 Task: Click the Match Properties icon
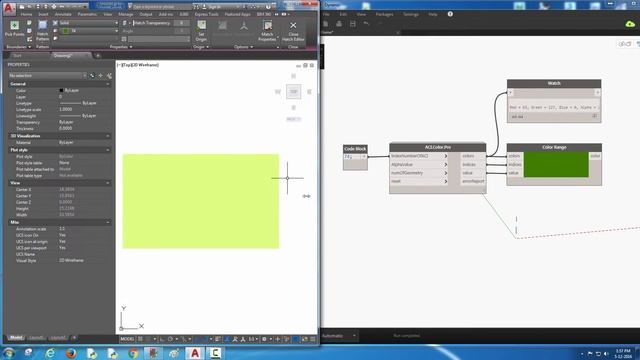[267, 25]
